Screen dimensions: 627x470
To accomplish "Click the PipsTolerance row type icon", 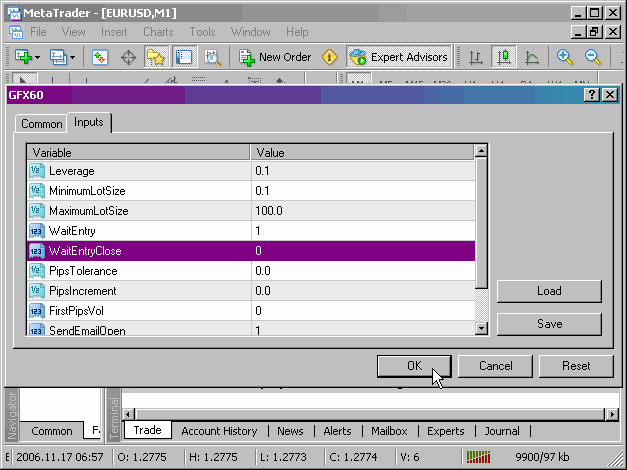I will click(37, 271).
